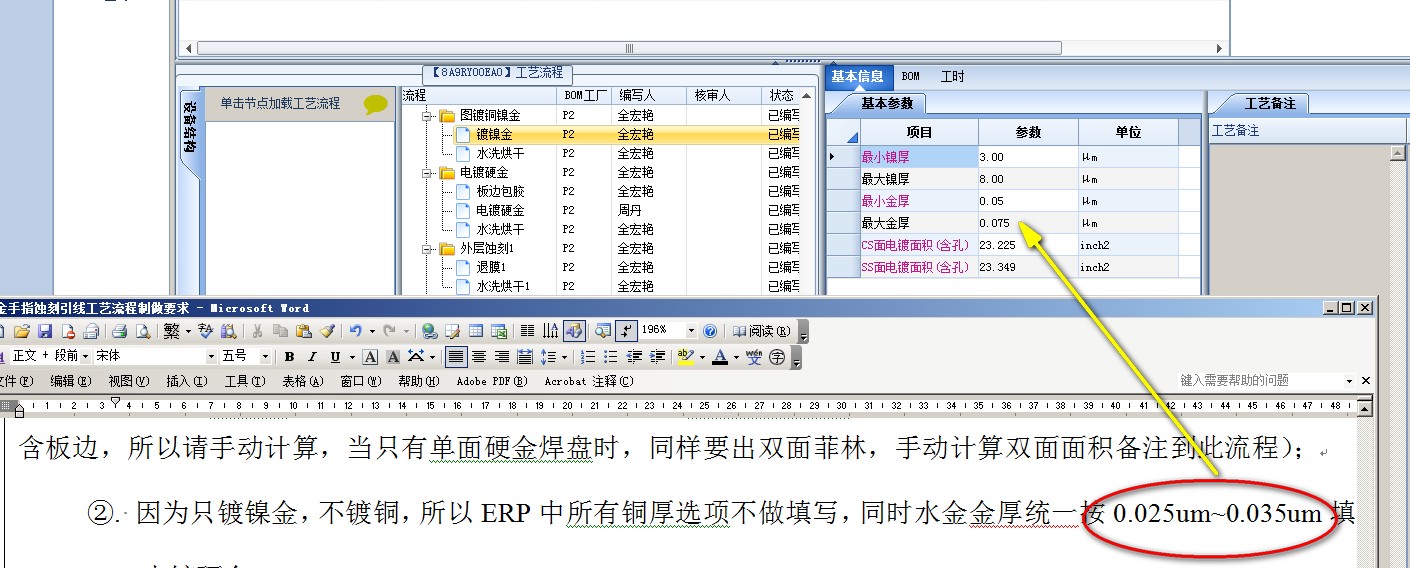The height and width of the screenshot is (568, 1410).
Task: Open the 表格(A) menu in Word
Action: (302, 381)
